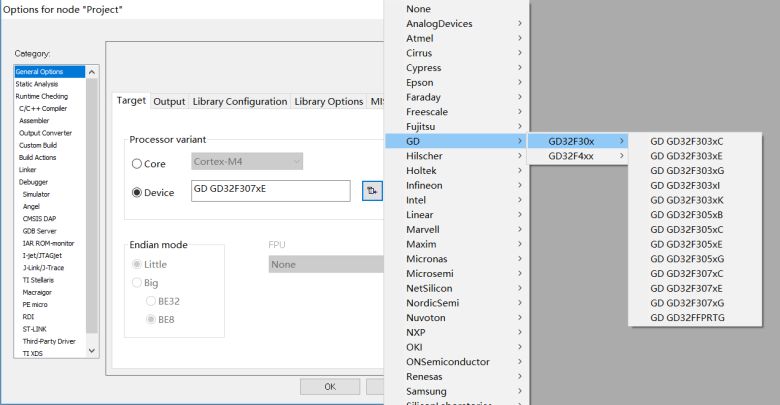Viewport: 780px width, 405px height.
Task: Switch to the Target tab
Action: pyautogui.click(x=131, y=101)
